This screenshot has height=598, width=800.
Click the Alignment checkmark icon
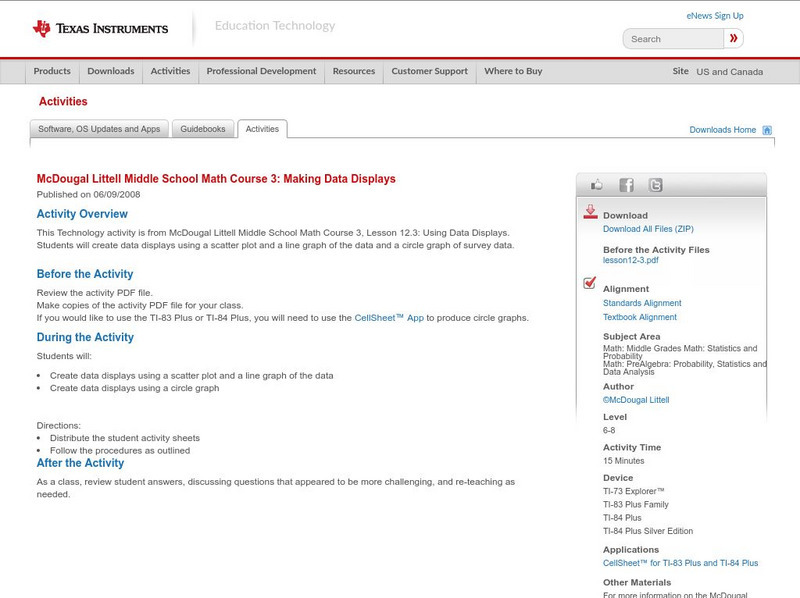coord(590,284)
